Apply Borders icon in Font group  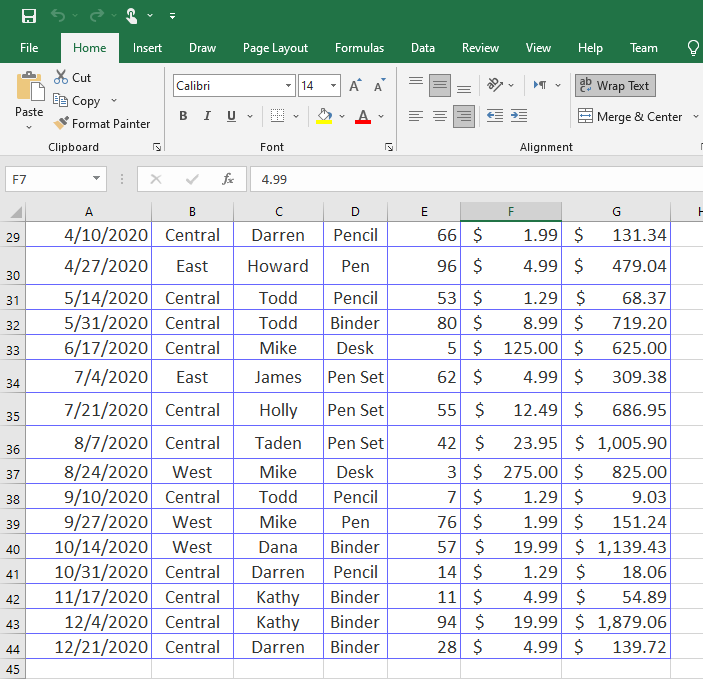coord(278,116)
